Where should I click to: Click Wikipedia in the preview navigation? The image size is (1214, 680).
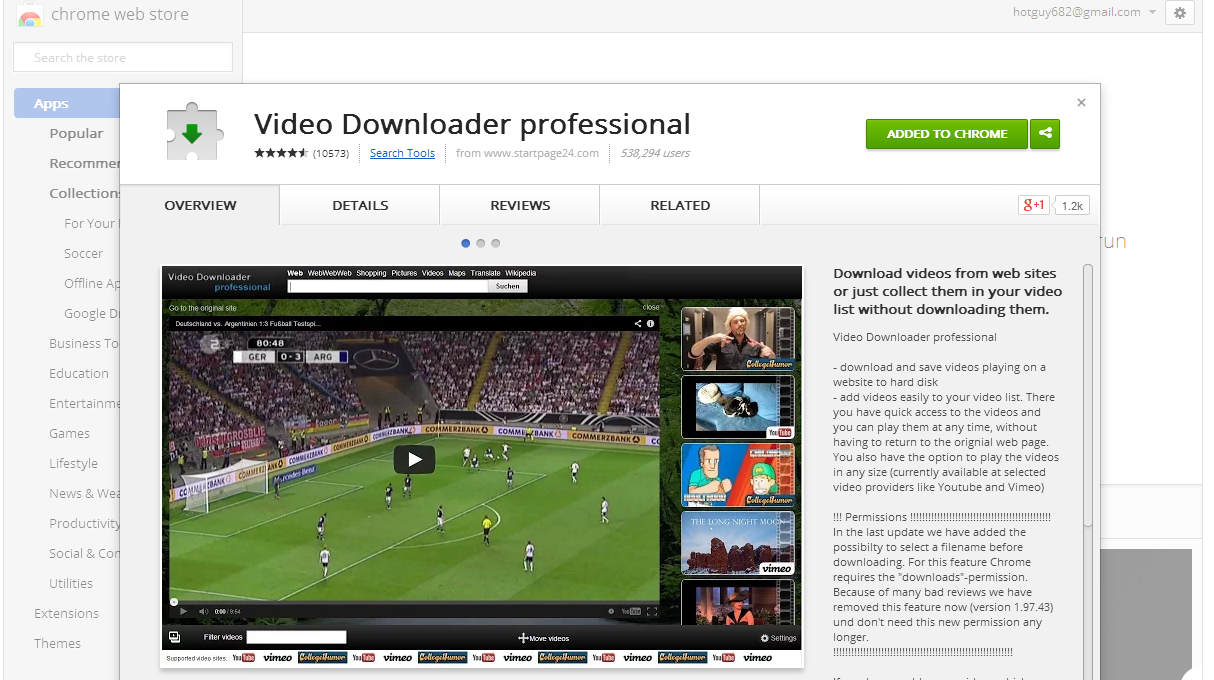pyautogui.click(x=521, y=273)
